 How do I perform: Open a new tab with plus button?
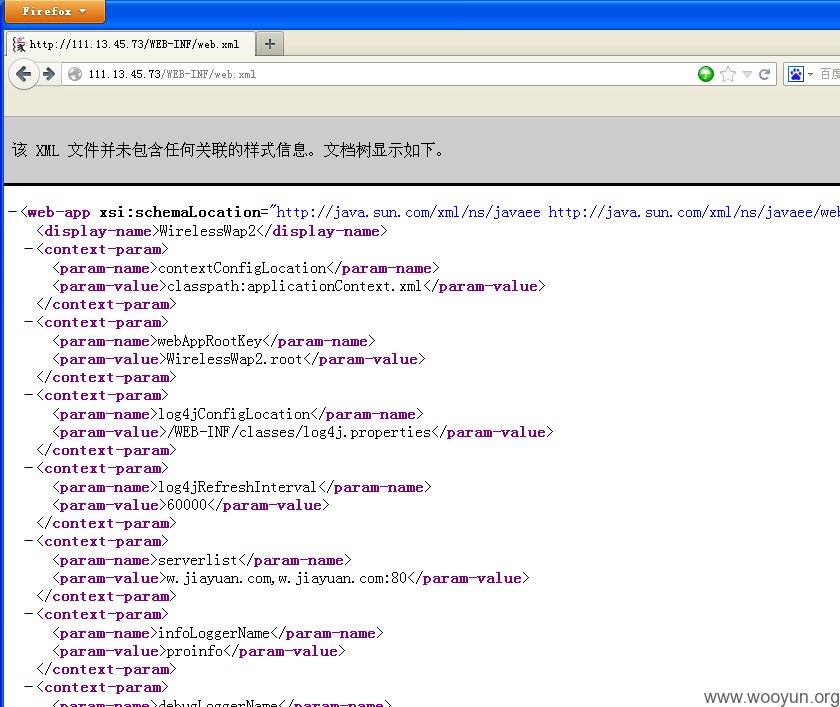click(270, 44)
